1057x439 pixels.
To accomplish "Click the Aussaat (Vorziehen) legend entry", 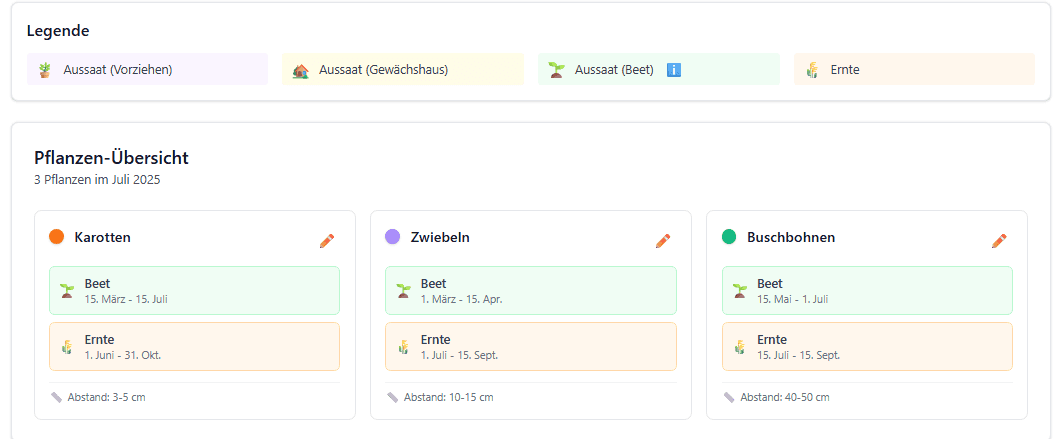I will [x=147, y=70].
